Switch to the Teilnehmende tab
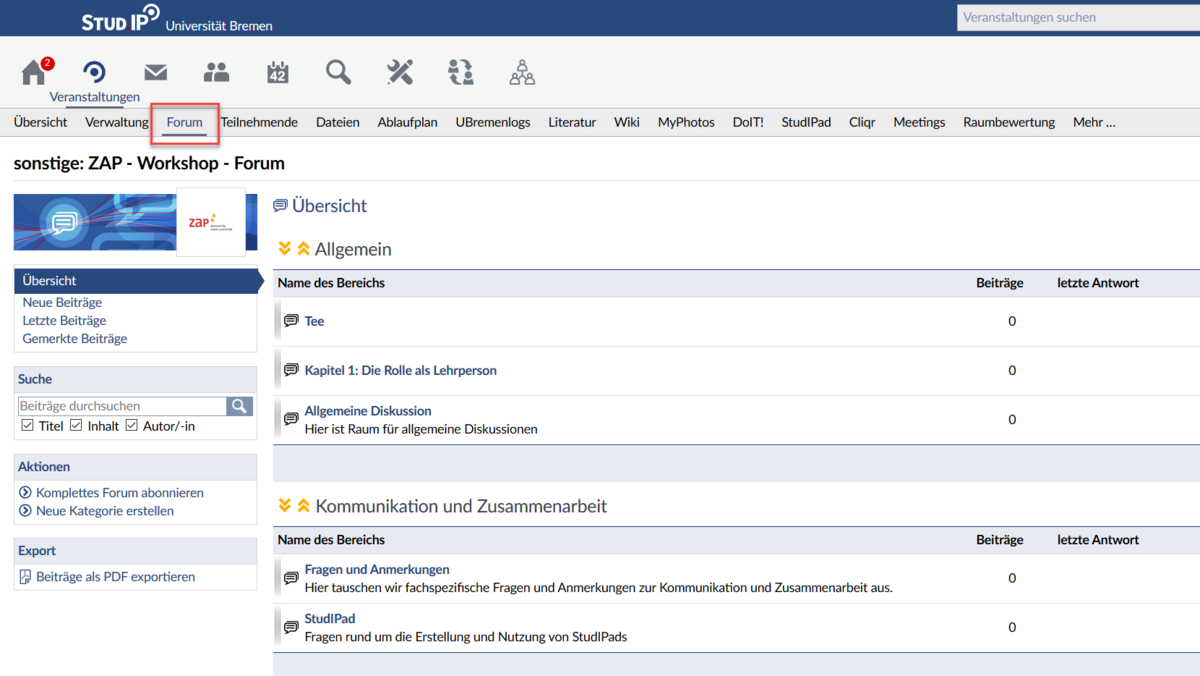Viewport: 1200px width, 676px height. point(259,122)
